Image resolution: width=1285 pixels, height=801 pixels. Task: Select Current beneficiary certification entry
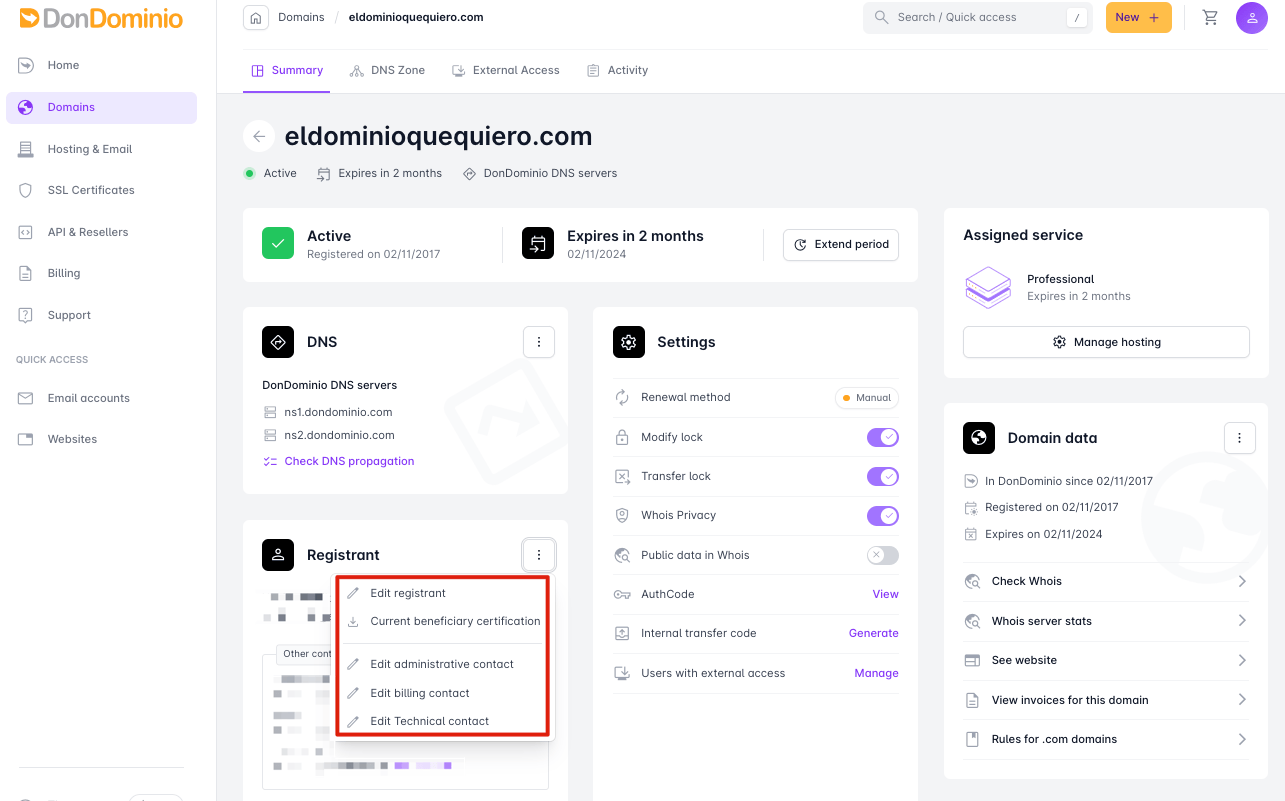pyautogui.click(x=444, y=621)
